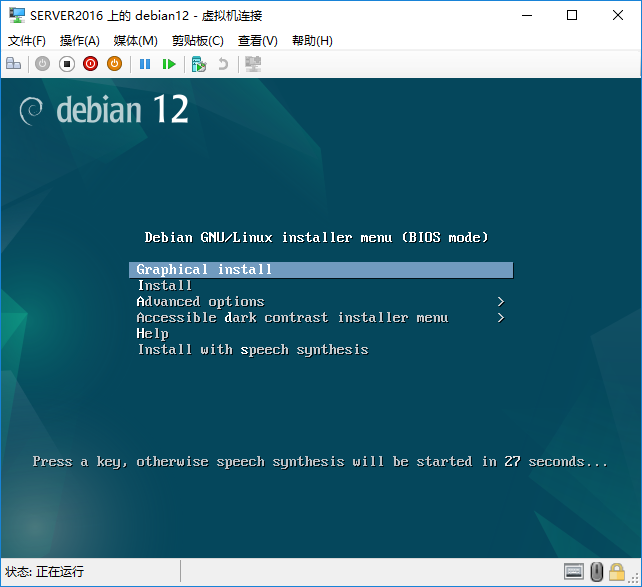This screenshot has width=642, height=587.
Task: Select the Advanced options entry
Action: pyautogui.click(x=200, y=302)
